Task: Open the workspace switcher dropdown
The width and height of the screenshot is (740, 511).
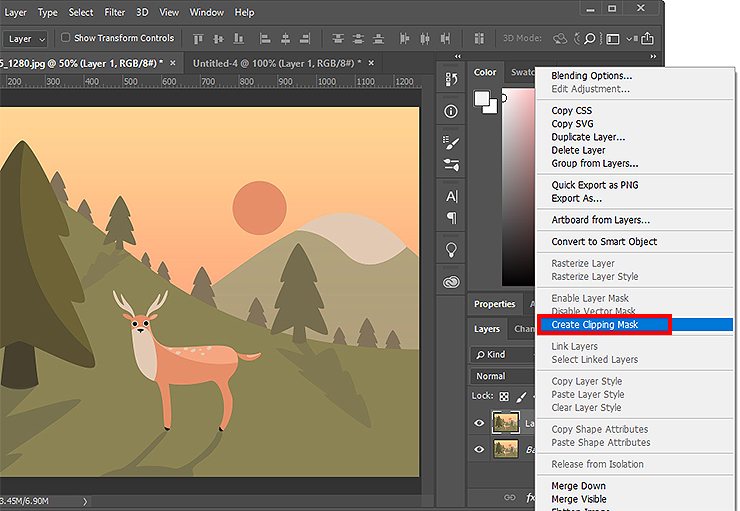Action: (618, 39)
